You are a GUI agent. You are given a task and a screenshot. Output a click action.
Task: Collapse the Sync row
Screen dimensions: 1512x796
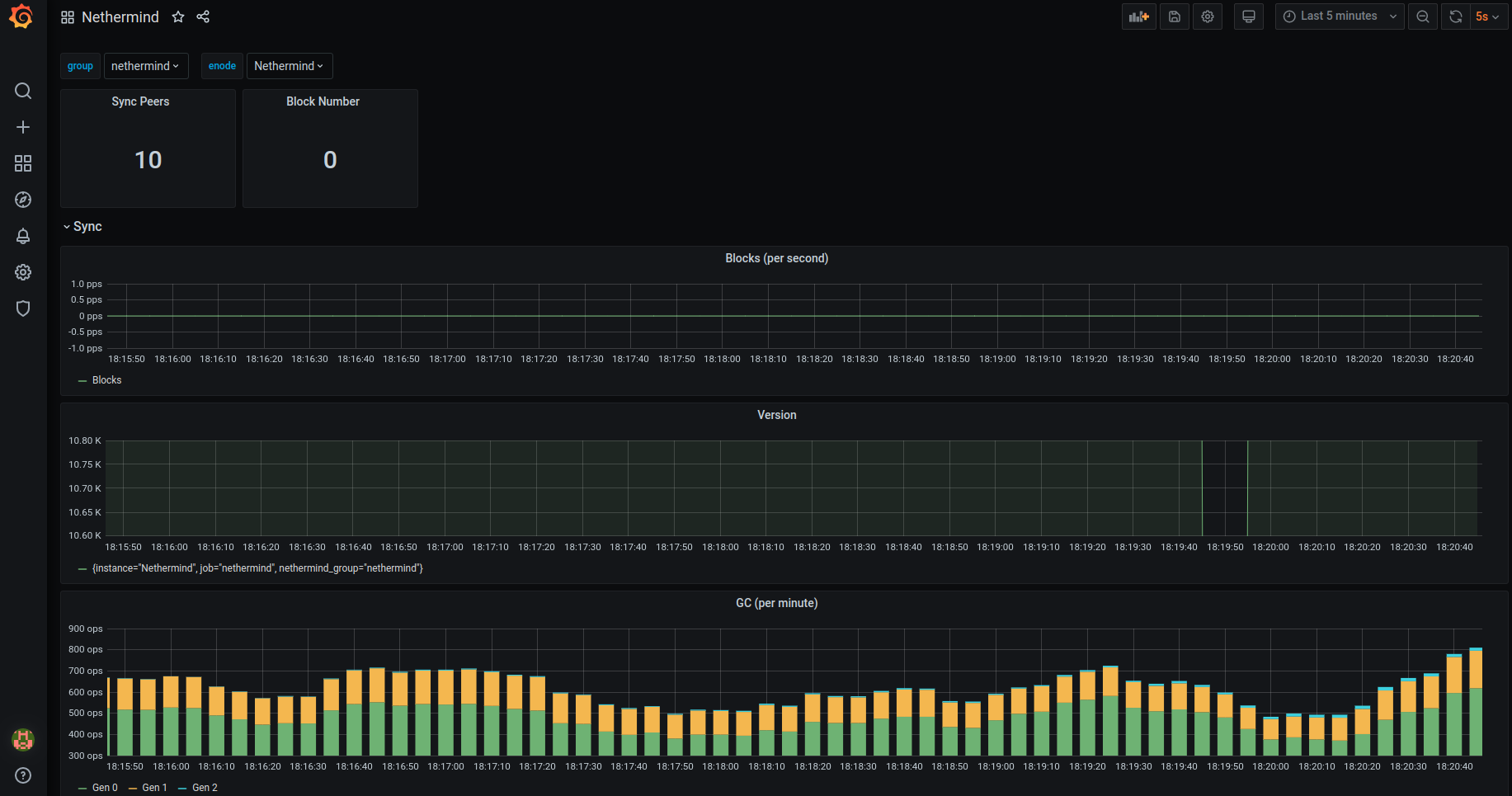(x=82, y=227)
